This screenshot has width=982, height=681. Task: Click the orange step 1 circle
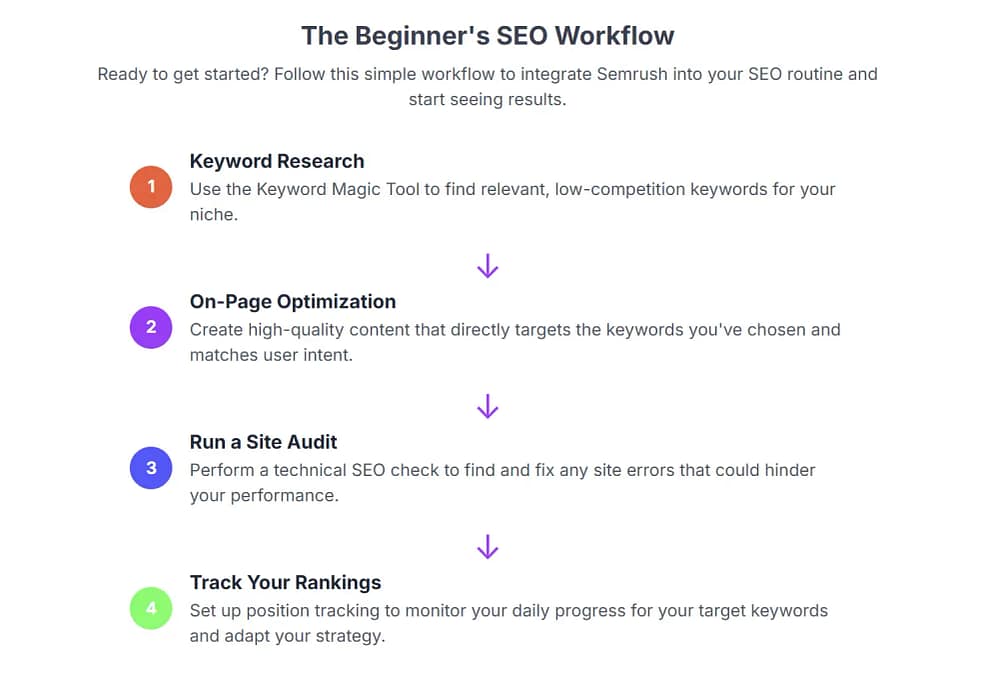point(152,187)
